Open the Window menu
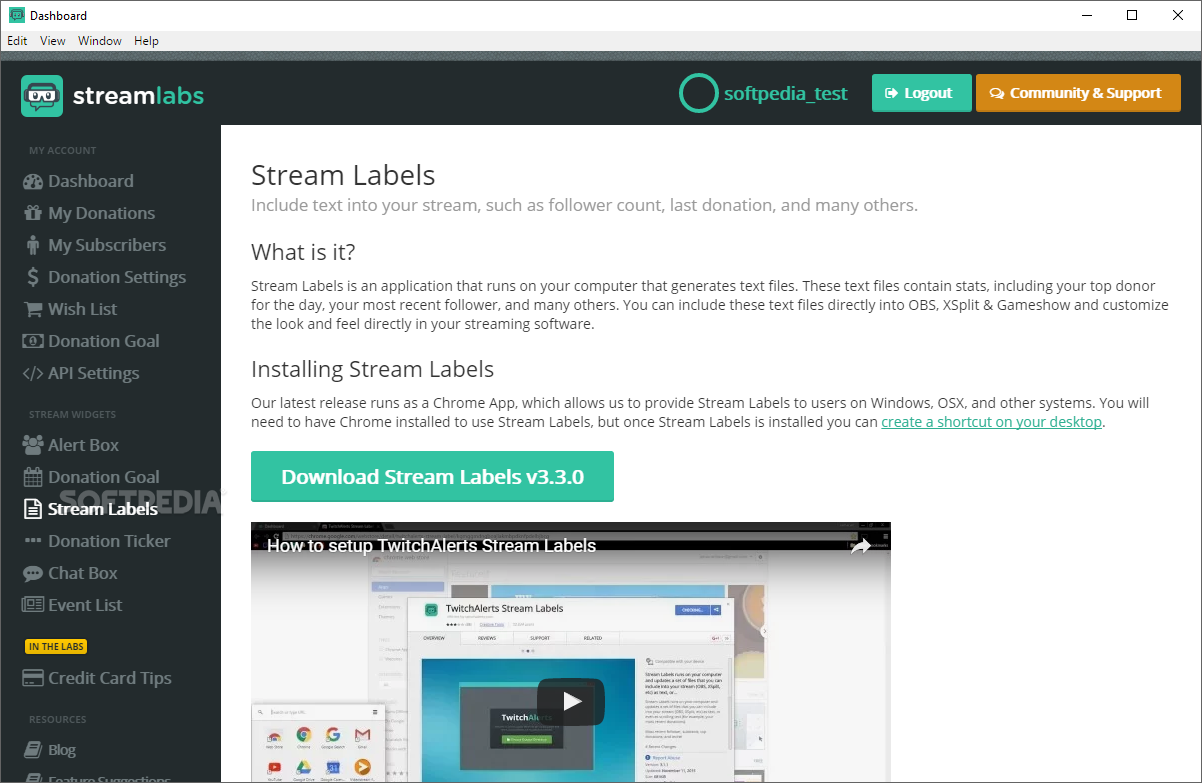 point(100,41)
